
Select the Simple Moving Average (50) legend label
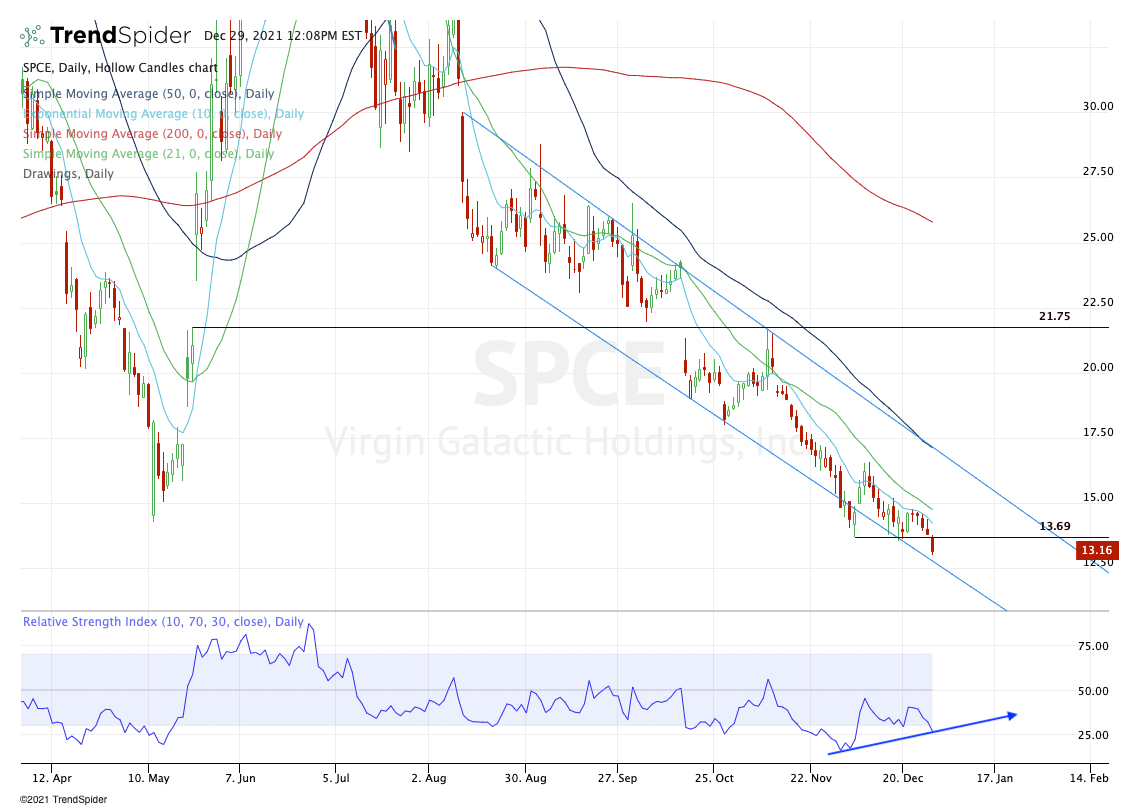point(149,94)
